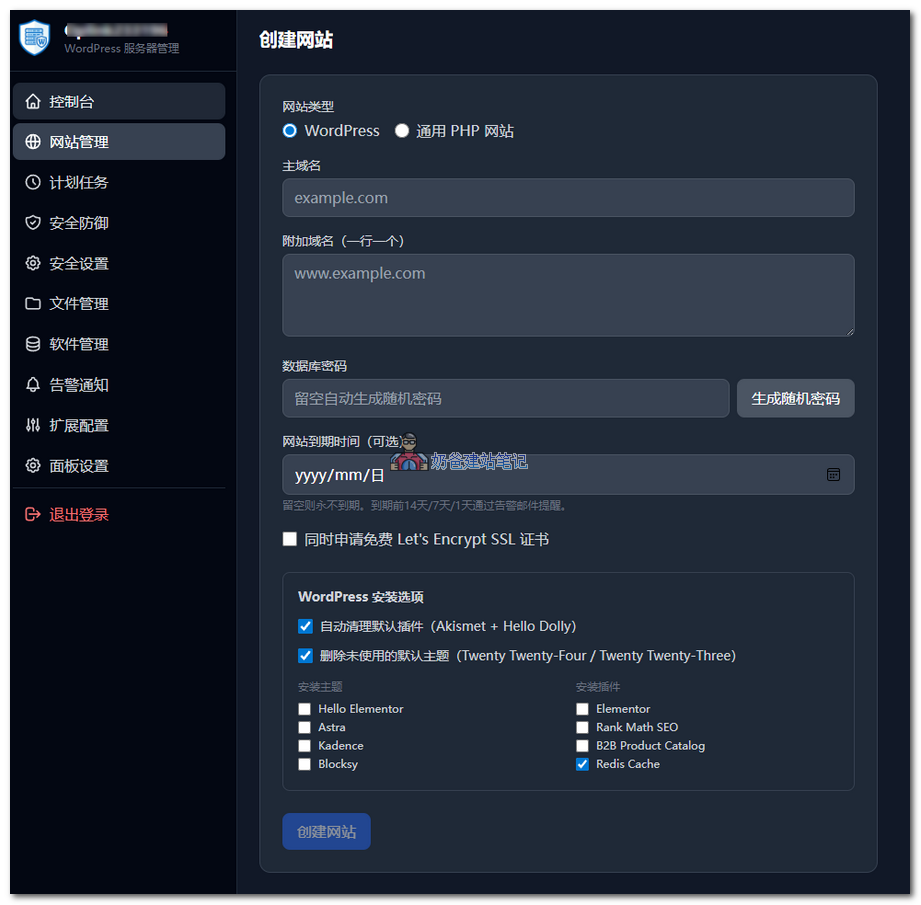Focus the 主域名 example.com input field
The height and width of the screenshot is (905, 921).
click(568, 198)
